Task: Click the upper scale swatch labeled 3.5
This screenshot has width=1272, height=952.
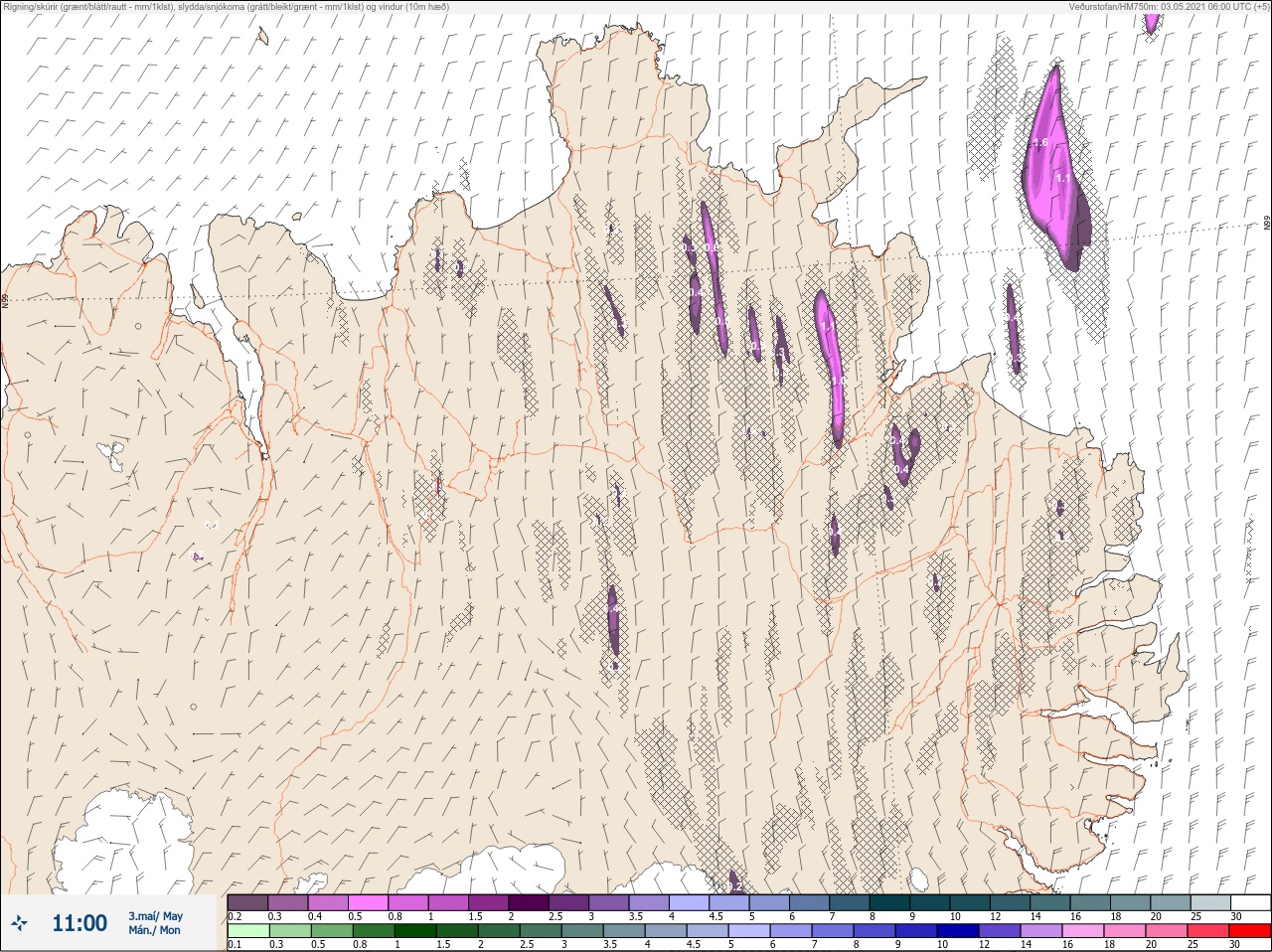Action: coord(649,902)
